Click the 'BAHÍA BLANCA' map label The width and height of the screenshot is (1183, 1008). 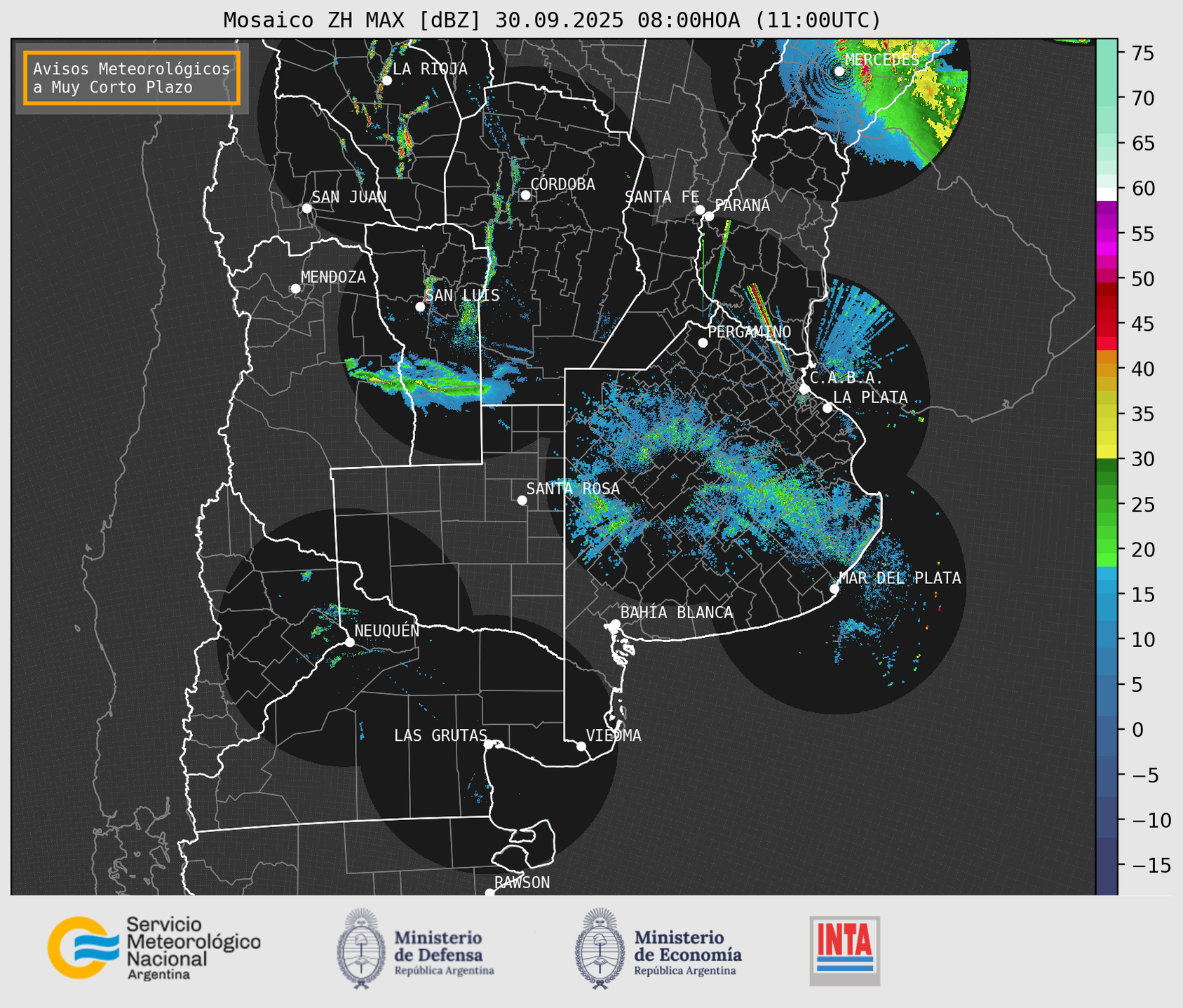[x=677, y=613]
